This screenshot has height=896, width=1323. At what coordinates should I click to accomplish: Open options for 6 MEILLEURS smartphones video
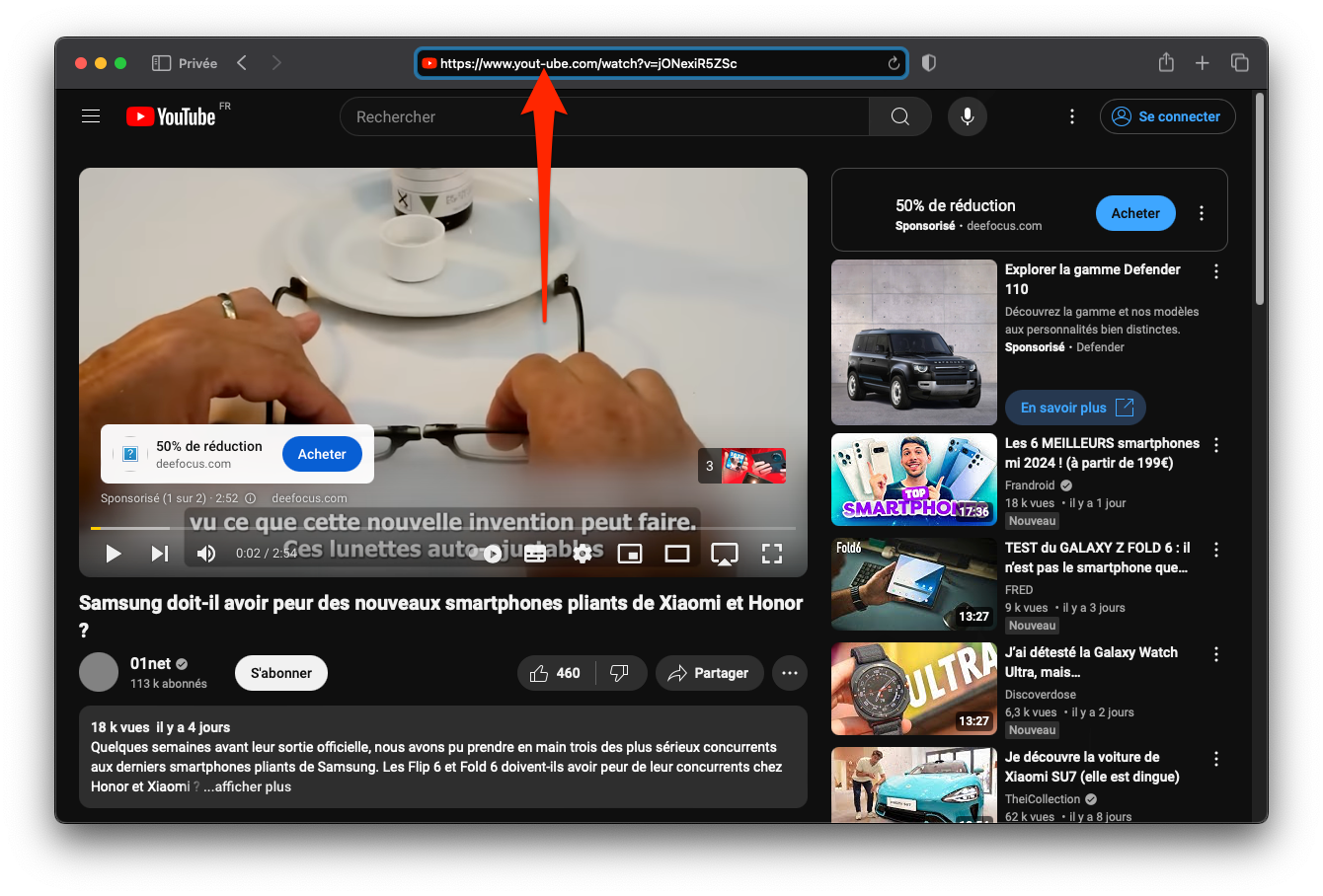point(1216,445)
